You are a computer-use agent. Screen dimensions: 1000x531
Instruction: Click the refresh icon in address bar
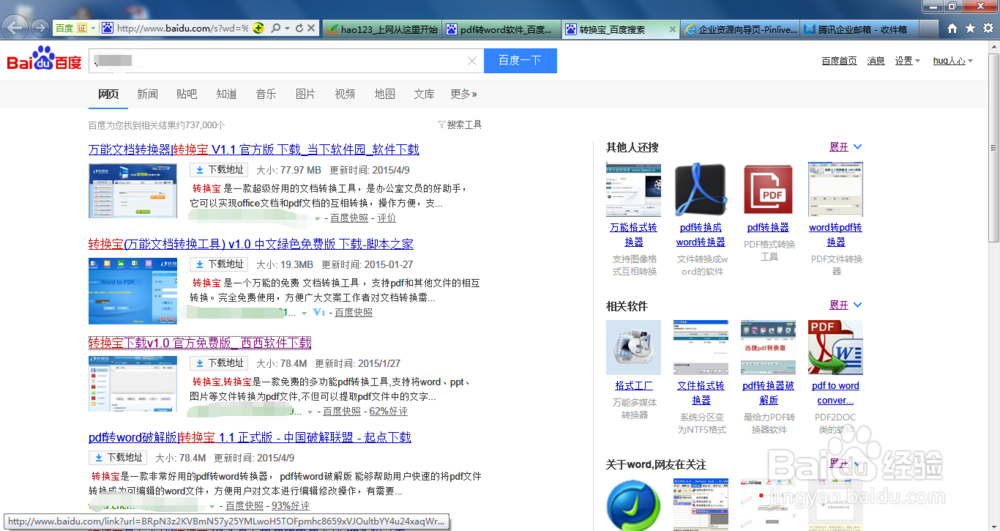point(298,28)
